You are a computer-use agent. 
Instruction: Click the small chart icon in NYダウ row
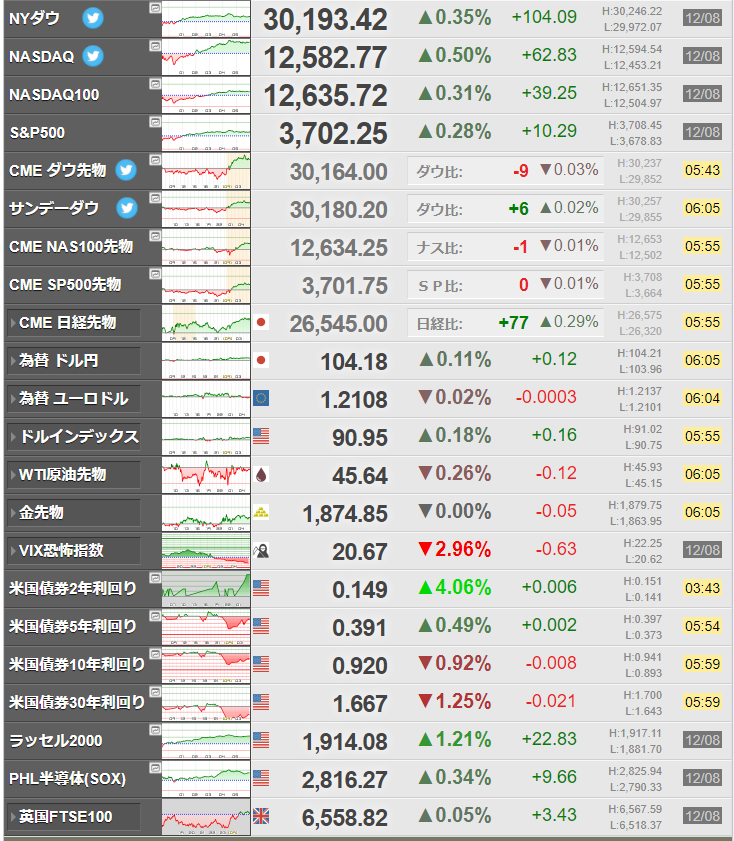pos(155,8)
